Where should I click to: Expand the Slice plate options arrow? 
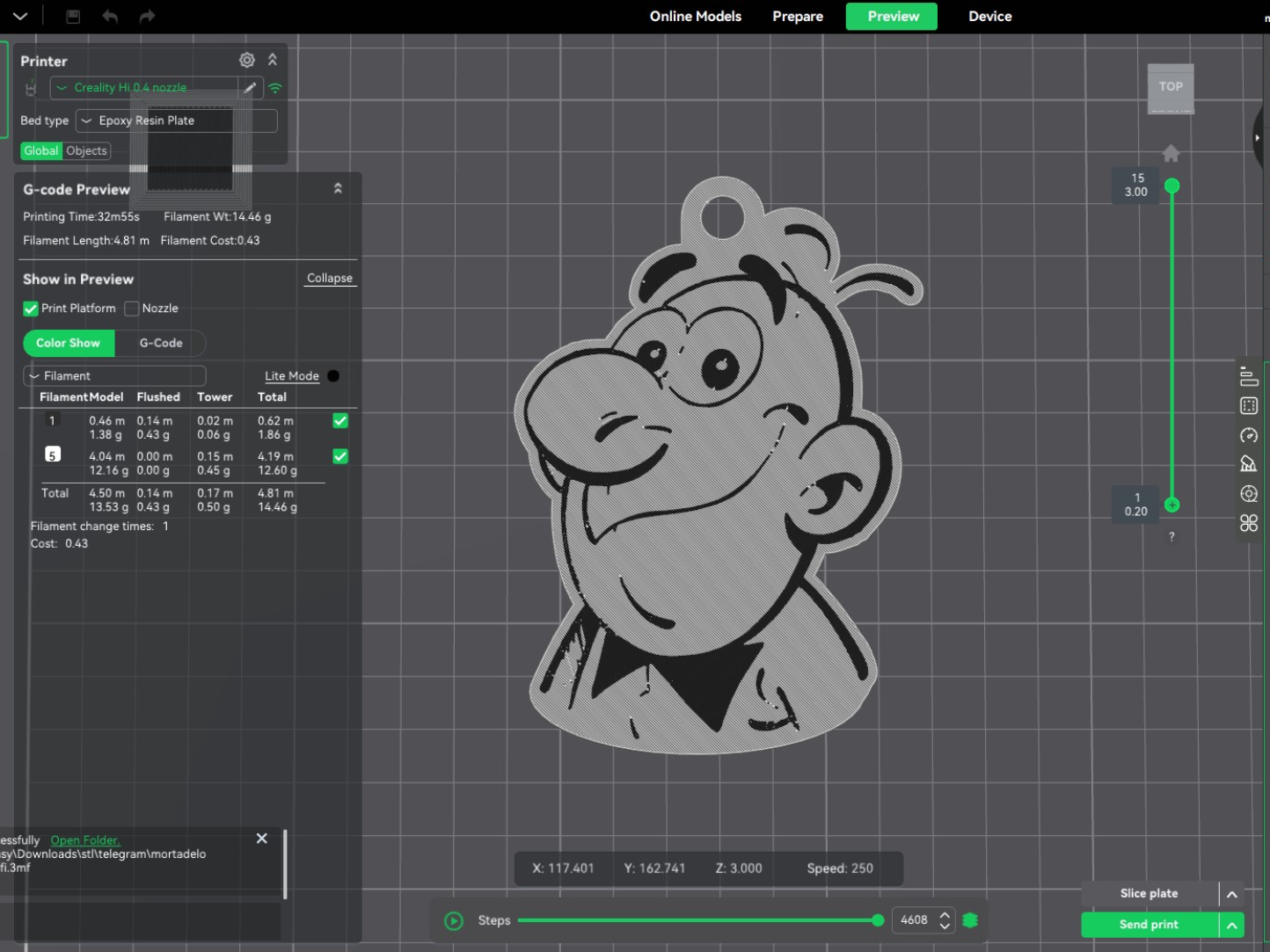pos(1232,894)
